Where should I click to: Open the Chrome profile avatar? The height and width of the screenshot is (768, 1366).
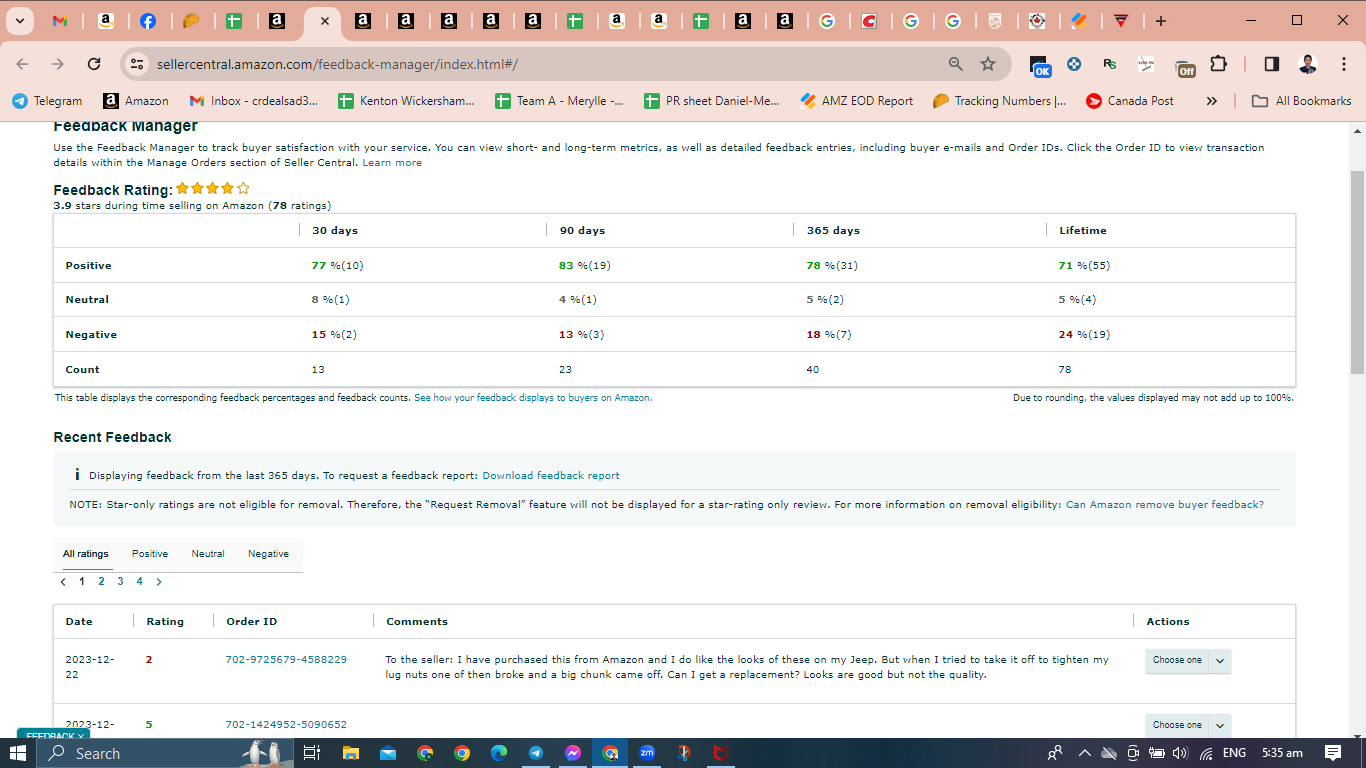(x=1307, y=64)
